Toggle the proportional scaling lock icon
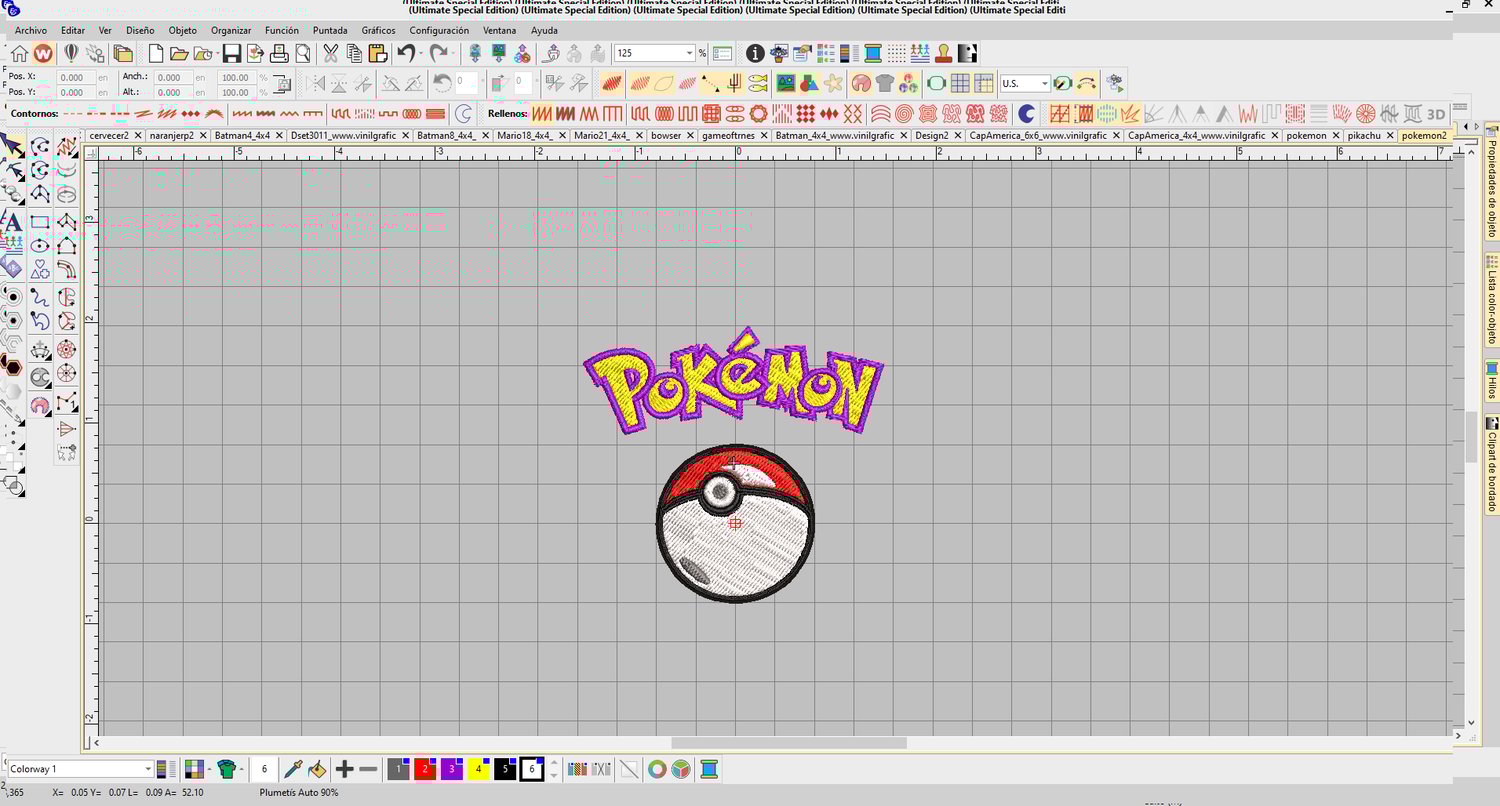This screenshot has width=1500, height=806. point(283,84)
